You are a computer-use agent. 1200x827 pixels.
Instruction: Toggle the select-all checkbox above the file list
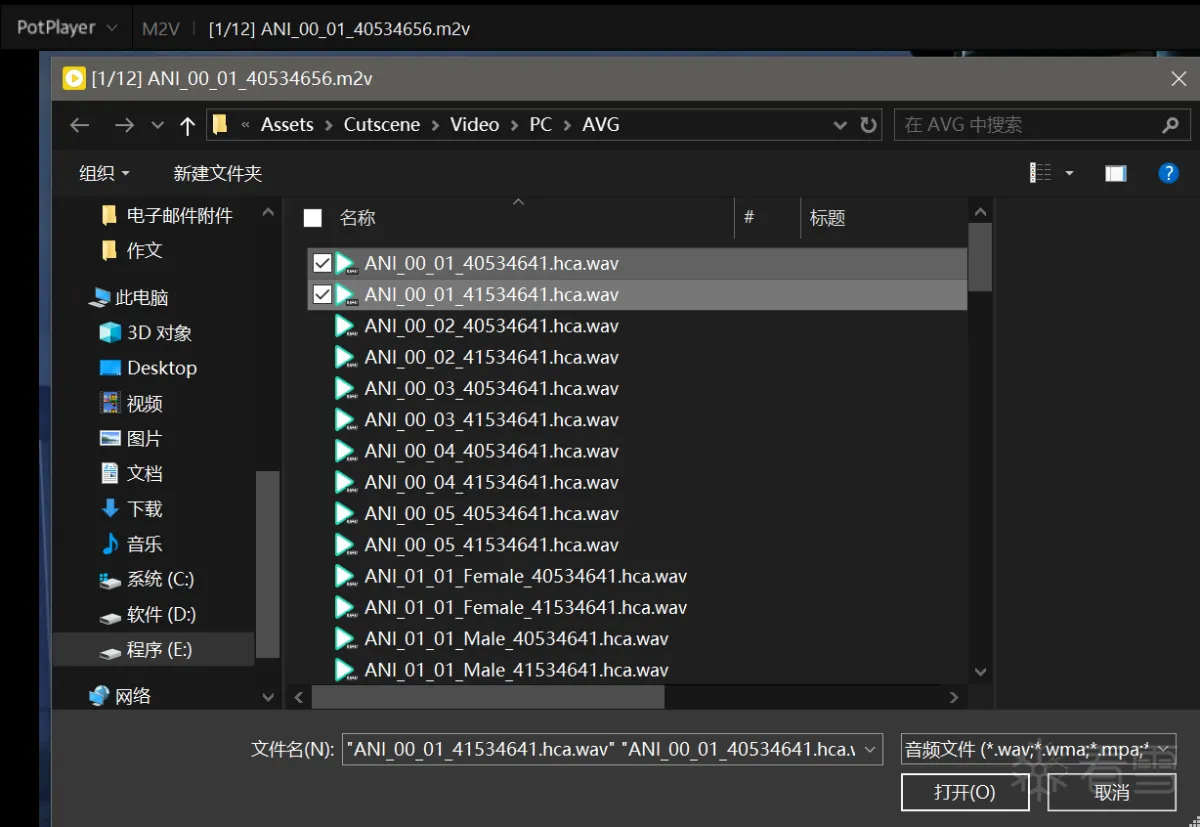point(313,218)
